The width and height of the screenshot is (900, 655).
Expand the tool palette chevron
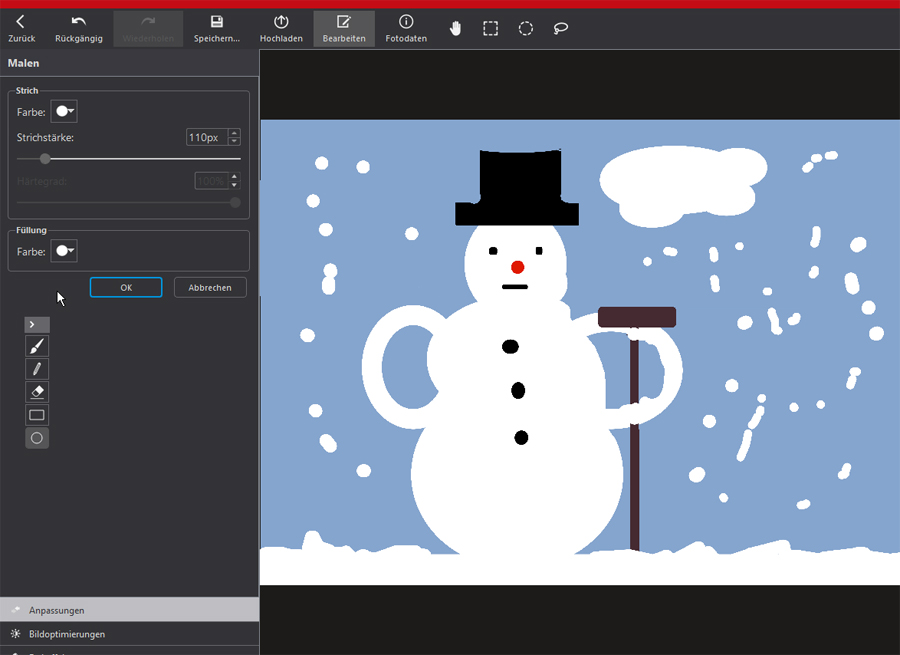(x=37, y=324)
